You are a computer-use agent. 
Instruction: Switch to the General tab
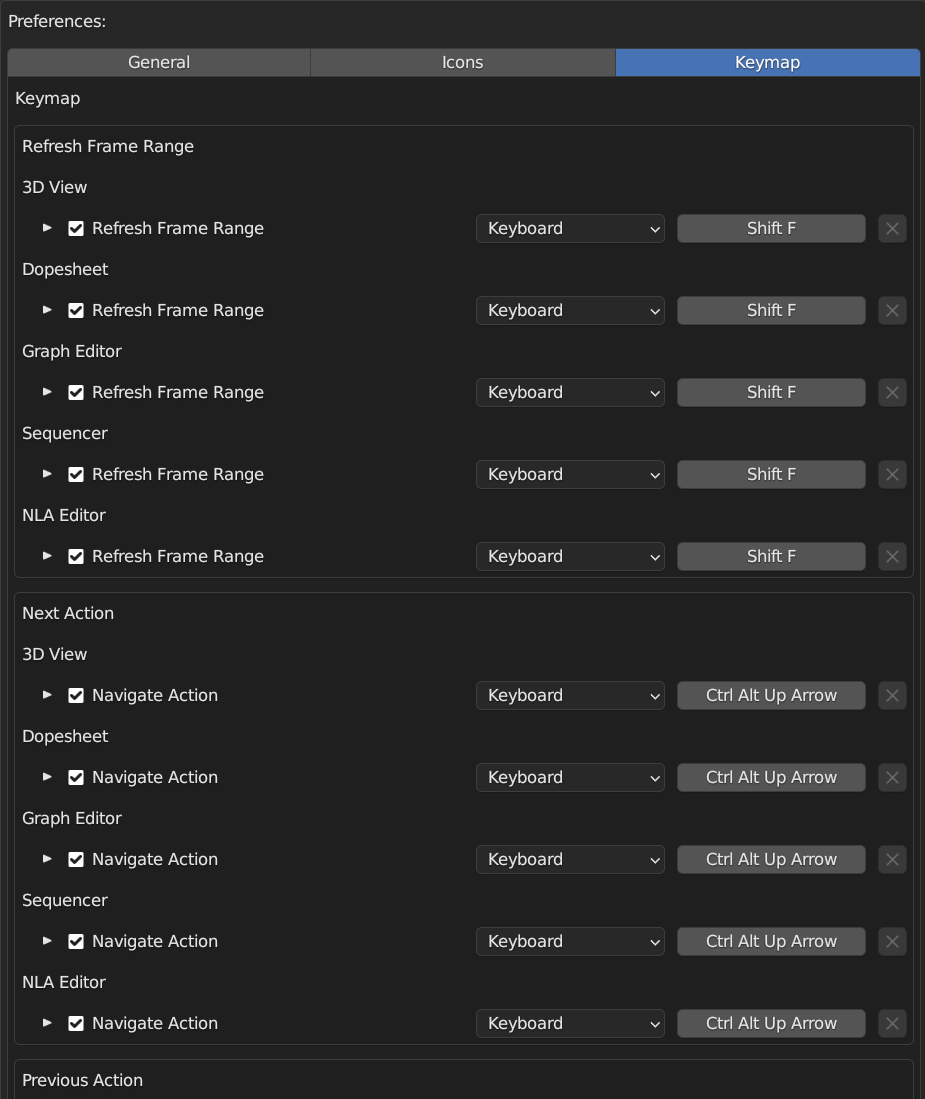click(x=159, y=62)
